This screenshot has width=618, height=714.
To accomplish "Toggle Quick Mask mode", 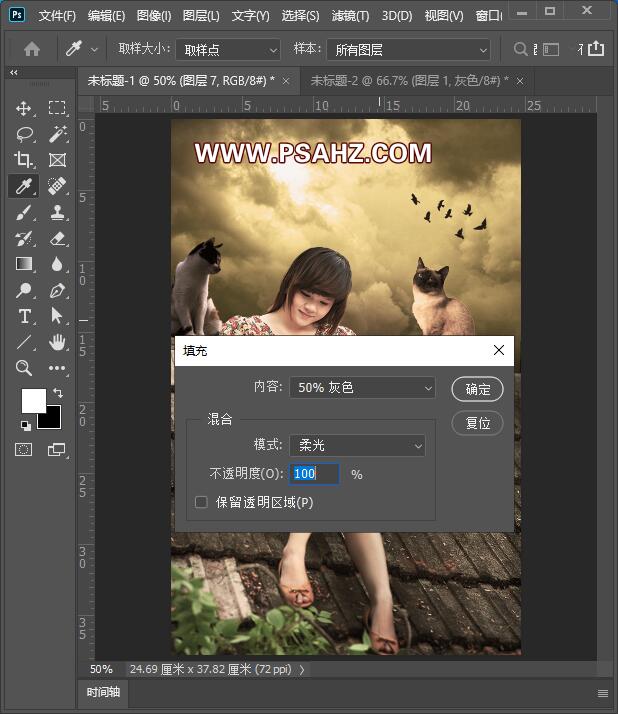I will click(x=24, y=450).
